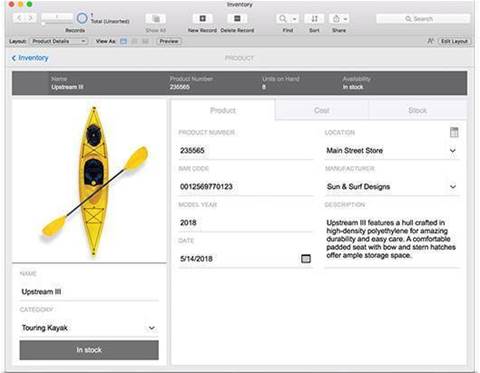This screenshot has height=373, width=480.
Task: Click the Sort icon in toolbar
Action: point(314,19)
